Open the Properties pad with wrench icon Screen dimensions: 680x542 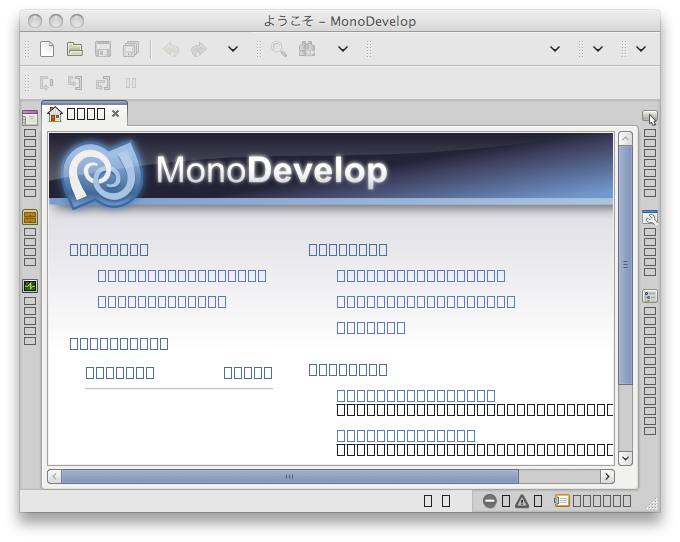point(650,217)
